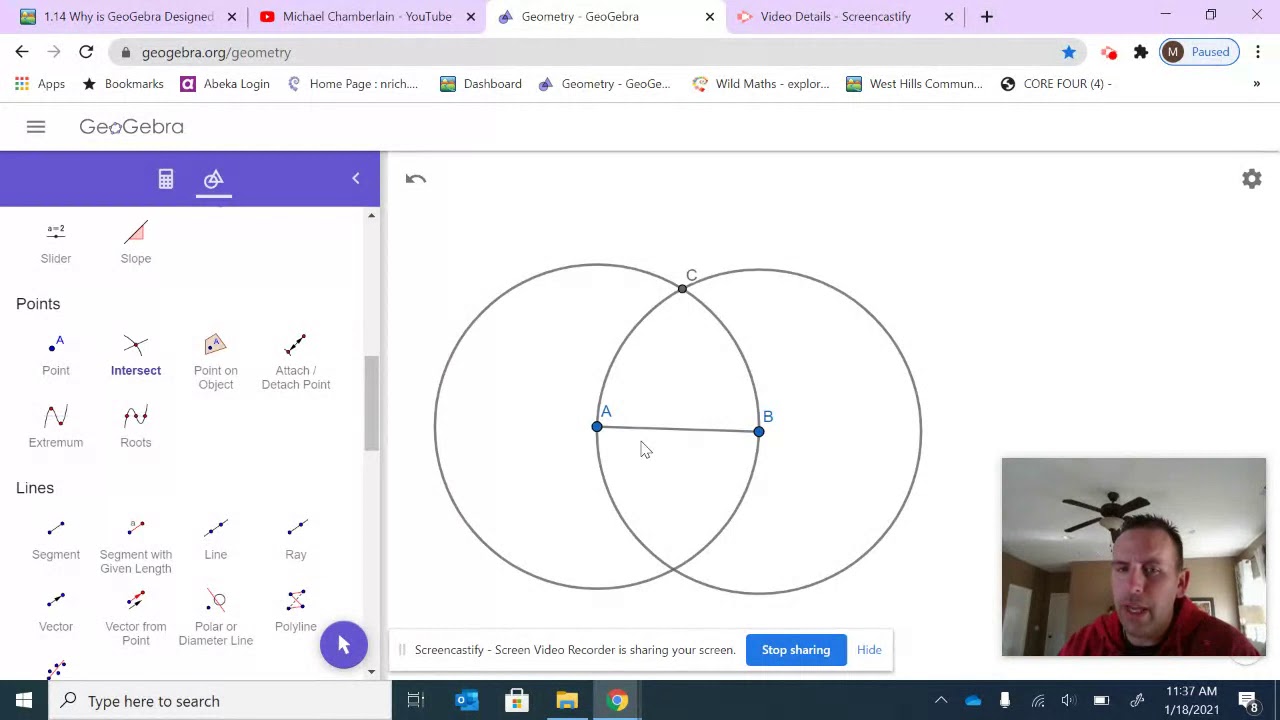Reload the GeoGebra page
Viewport: 1280px width, 720px height.
(86, 52)
